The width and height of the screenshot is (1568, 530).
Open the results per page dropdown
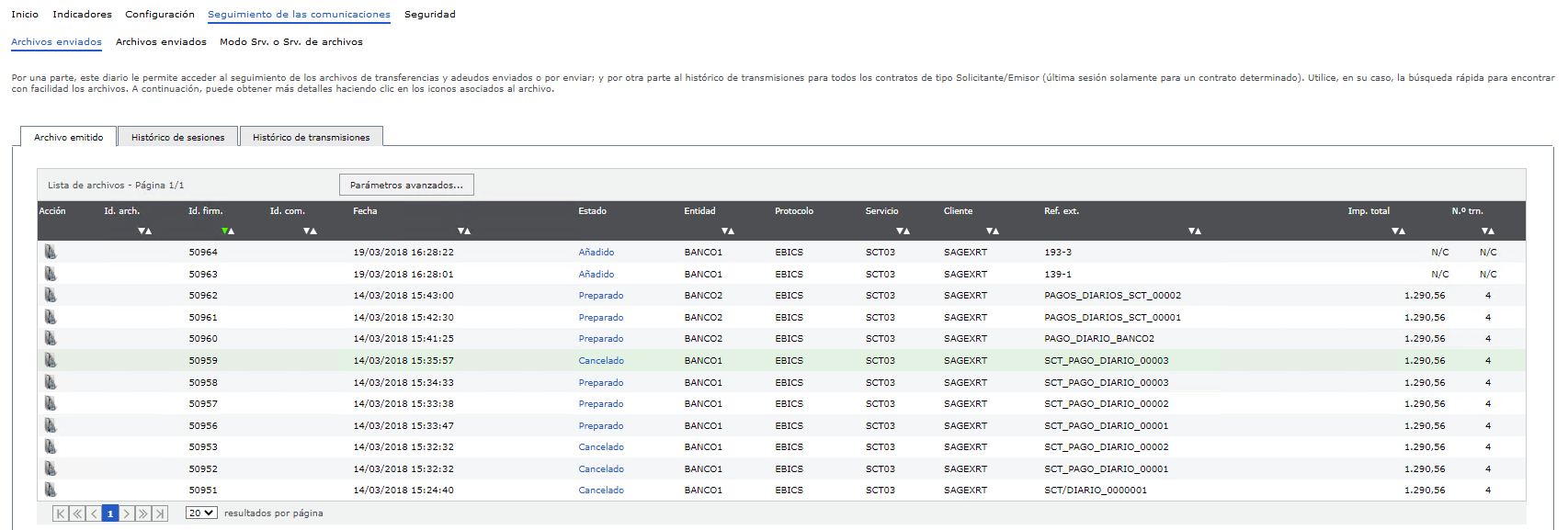[201, 513]
